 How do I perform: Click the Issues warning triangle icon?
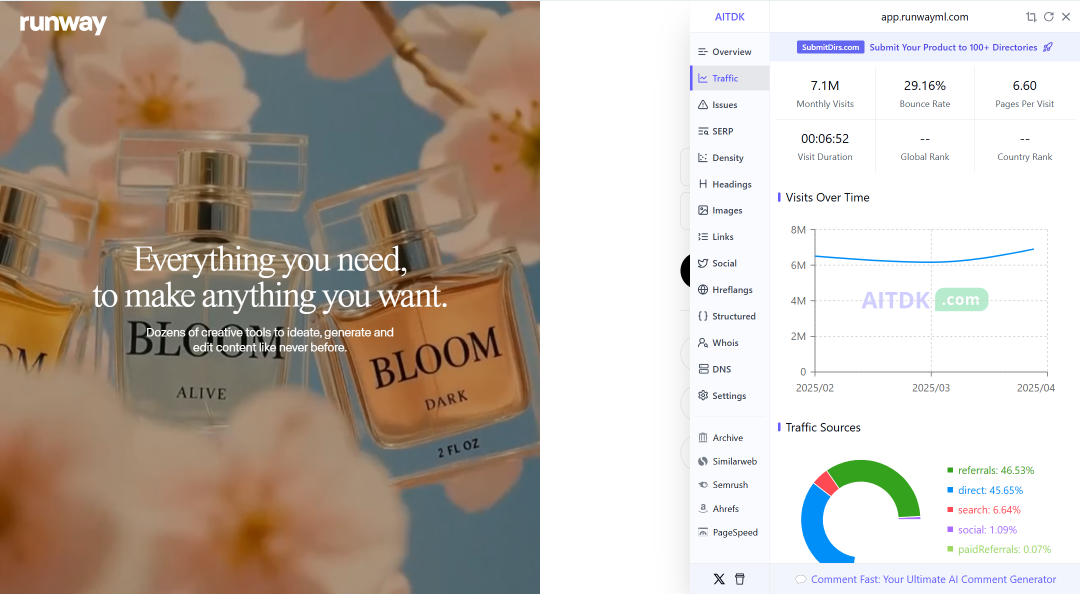pos(703,105)
